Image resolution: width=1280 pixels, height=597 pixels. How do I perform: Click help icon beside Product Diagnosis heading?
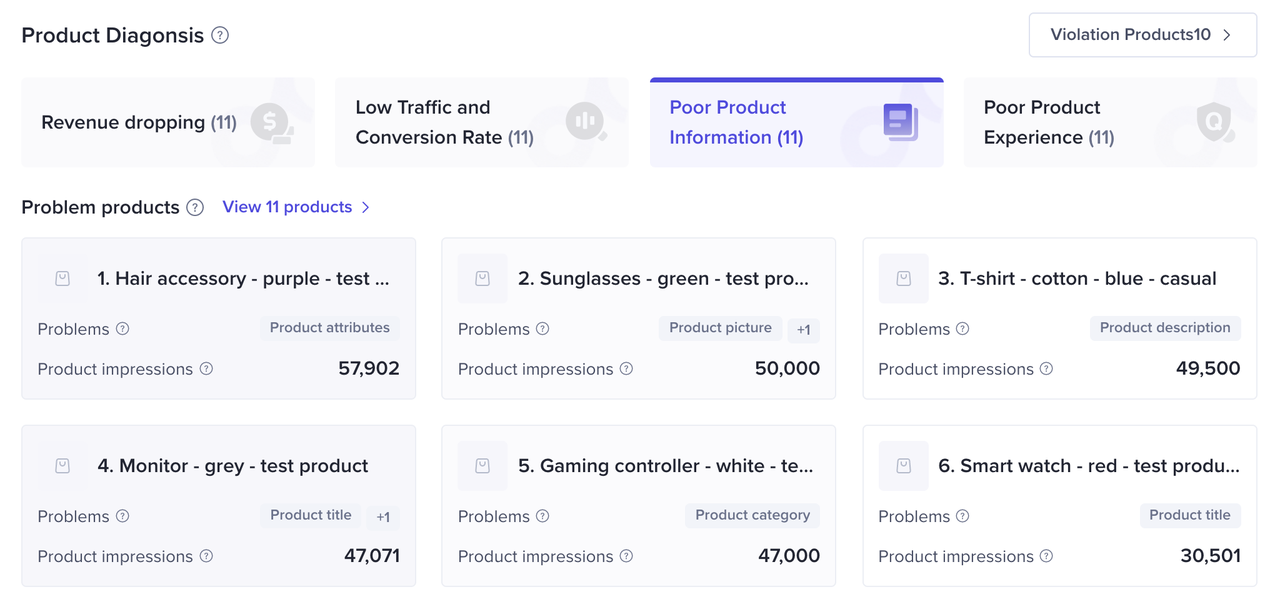point(220,35)
